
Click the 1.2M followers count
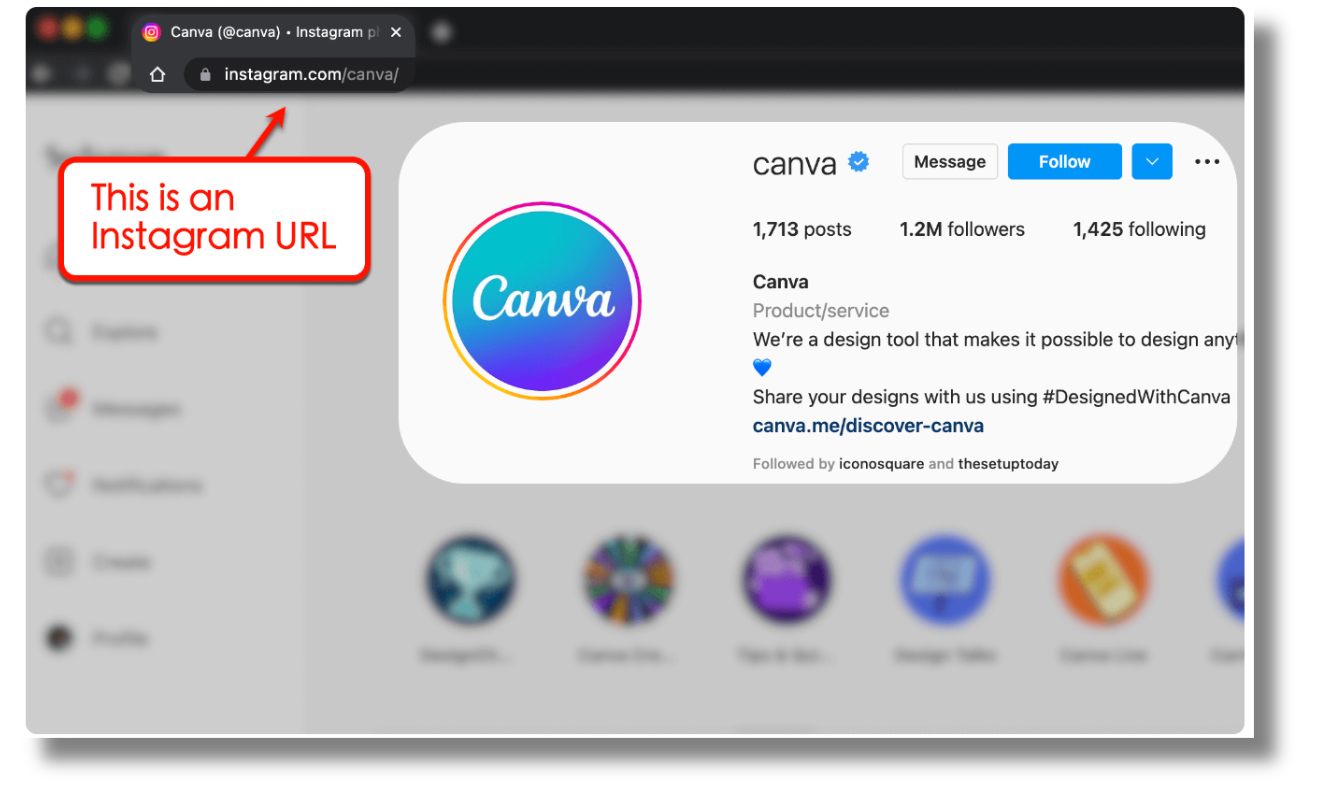961,229
